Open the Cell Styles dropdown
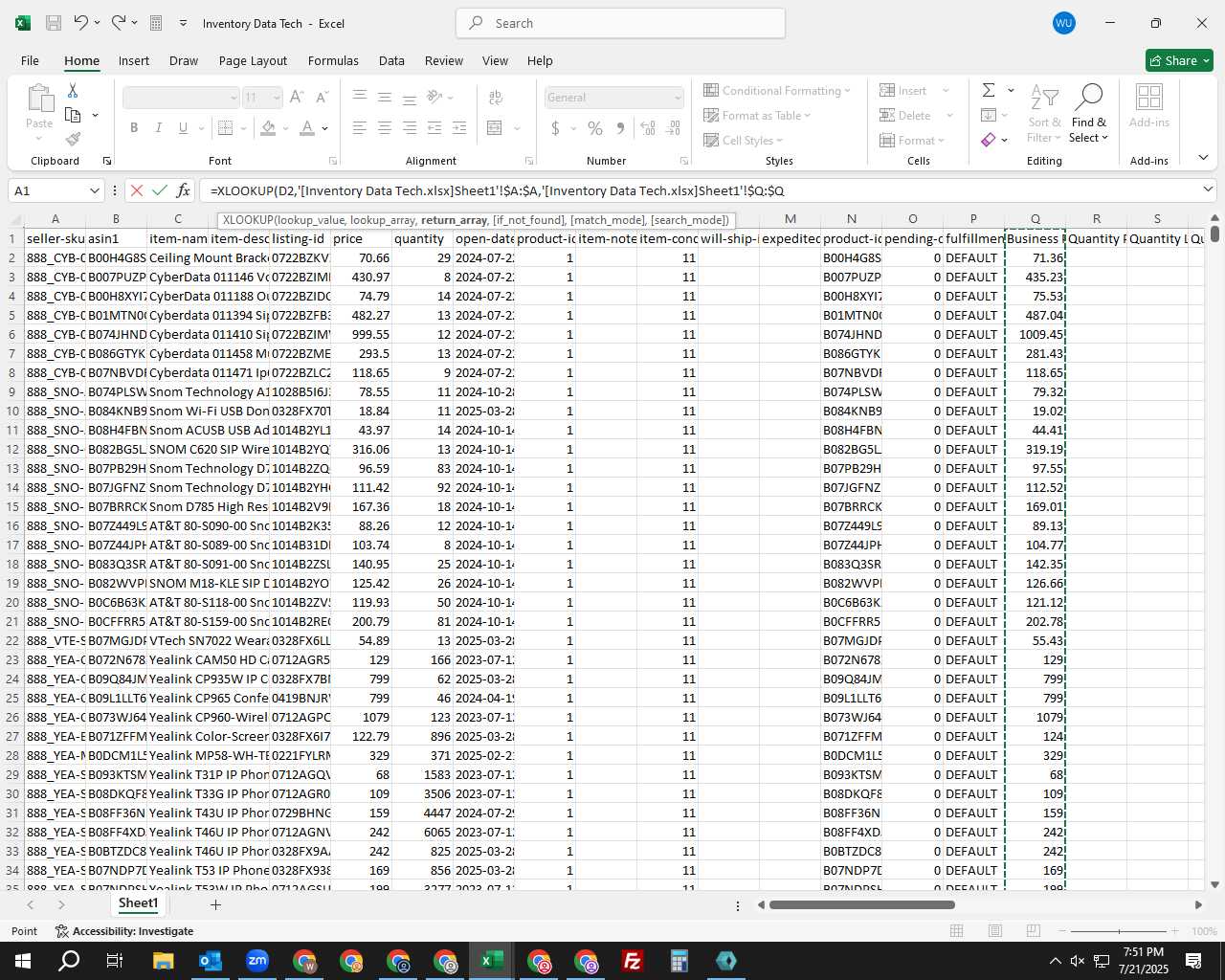The width and height of the screenshot is (1225, 980). [744, 140]
